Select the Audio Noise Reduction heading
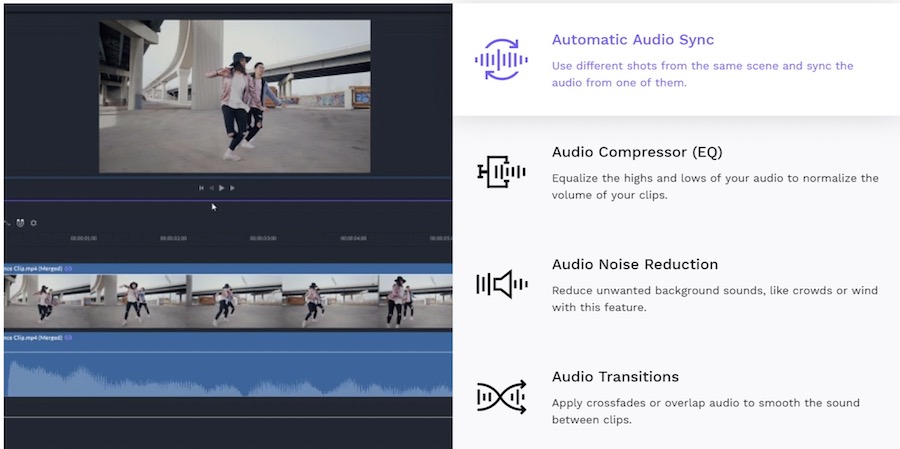The height and width of the screenshot is (449, 900). 635,265
